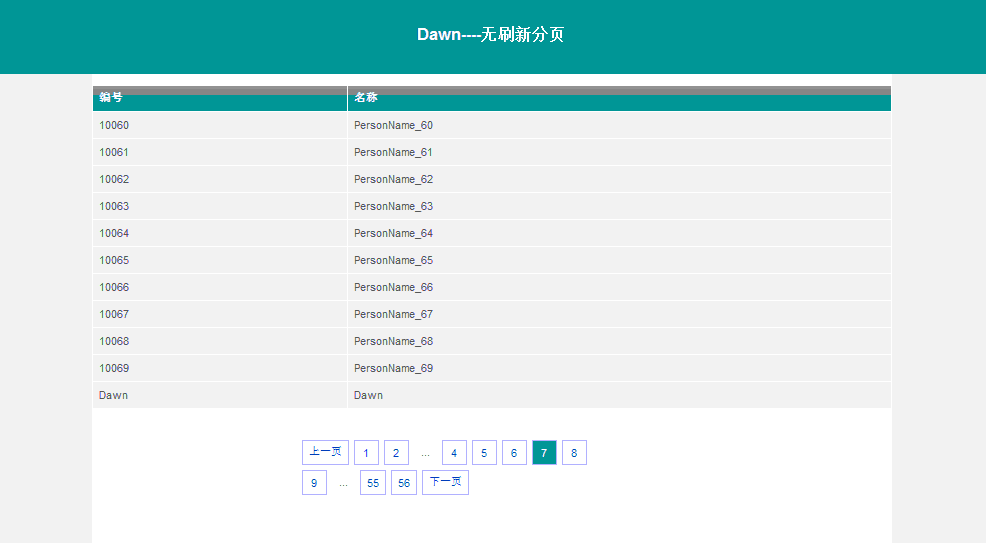Open page 2 in pagination
The height and width of the screenshot is (543, 986).
pos(396,452)
